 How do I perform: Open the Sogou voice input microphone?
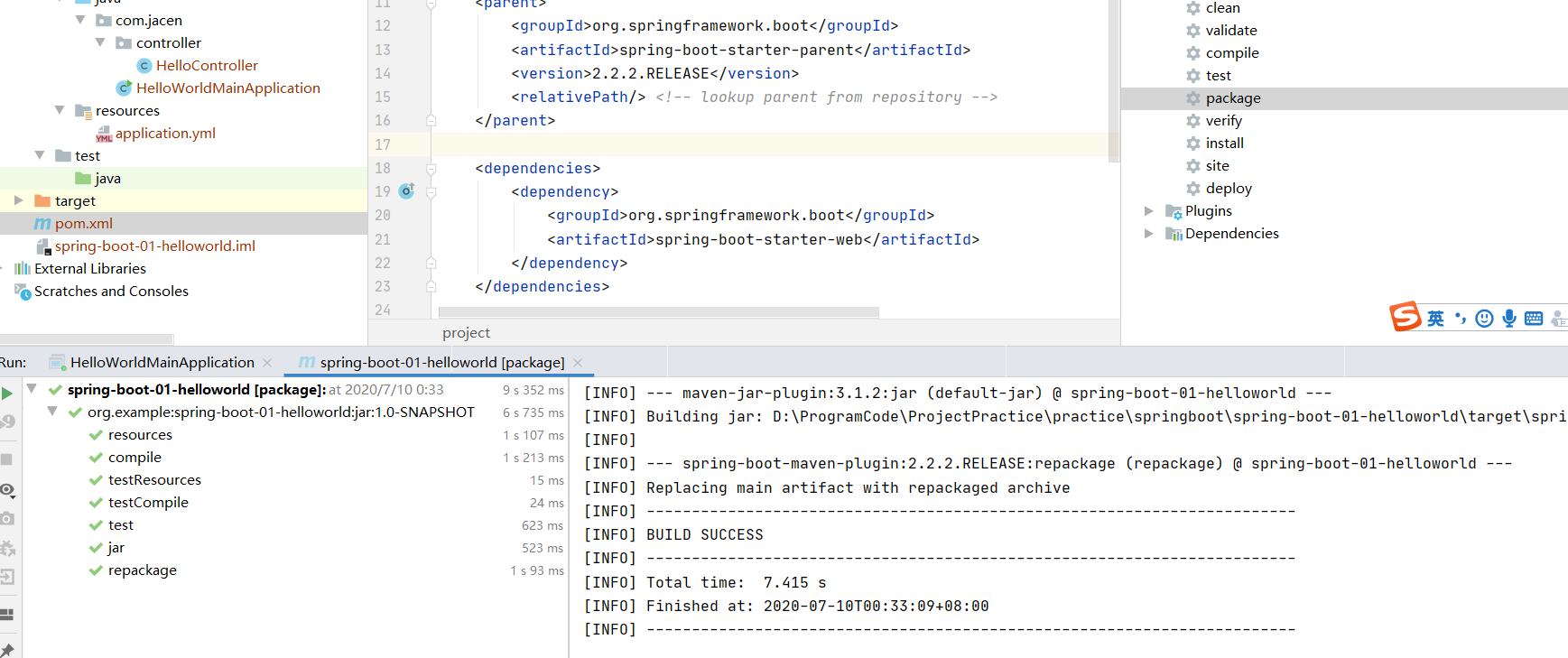coord(1508,319)
